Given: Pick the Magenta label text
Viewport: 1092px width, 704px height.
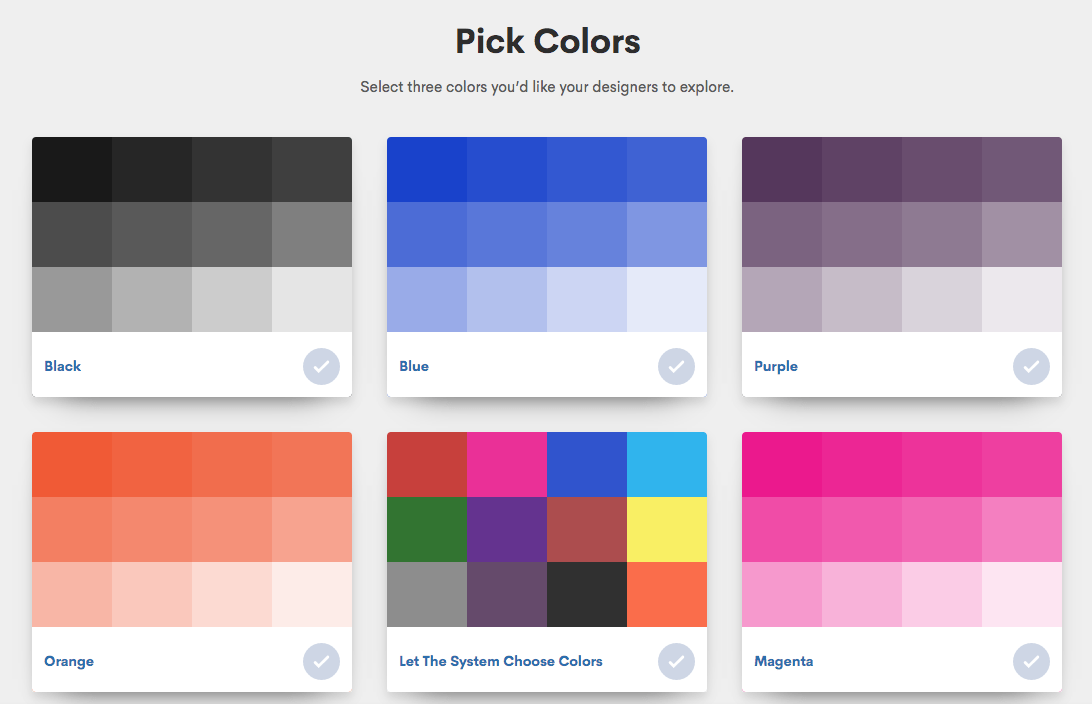Looking at the screenshot, I should [784, 661].
